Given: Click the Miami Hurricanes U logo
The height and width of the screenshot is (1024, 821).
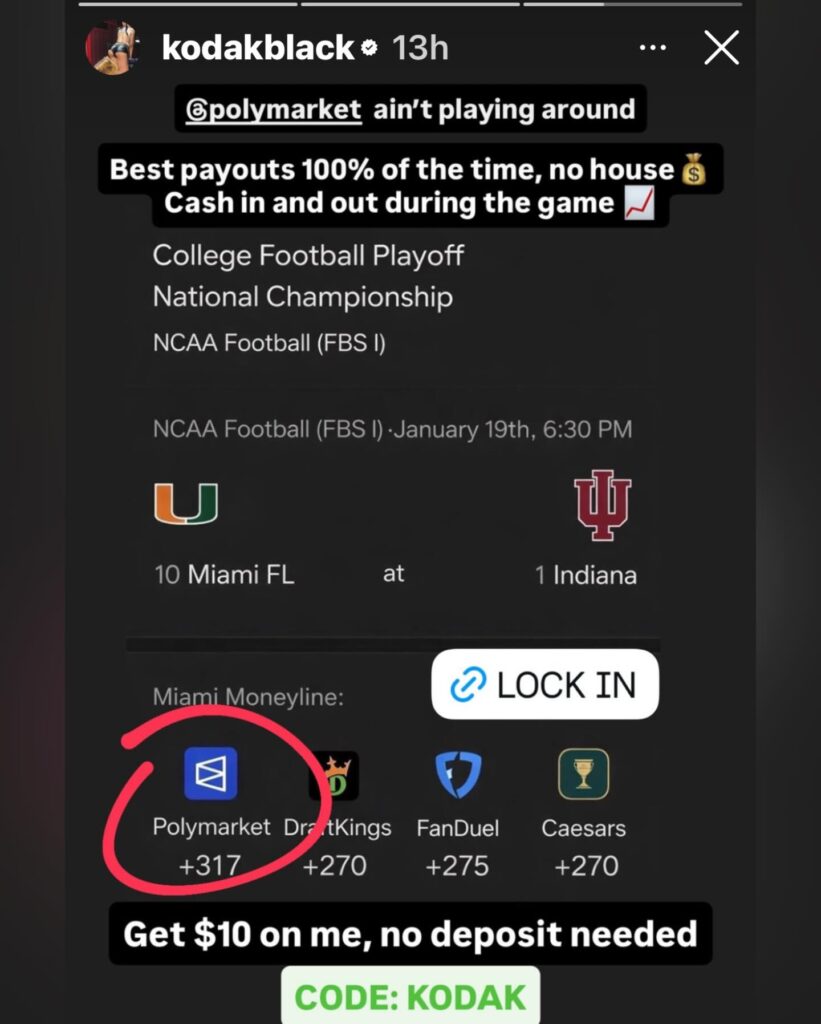Looking at the screenshot, I should coord(186,504).
